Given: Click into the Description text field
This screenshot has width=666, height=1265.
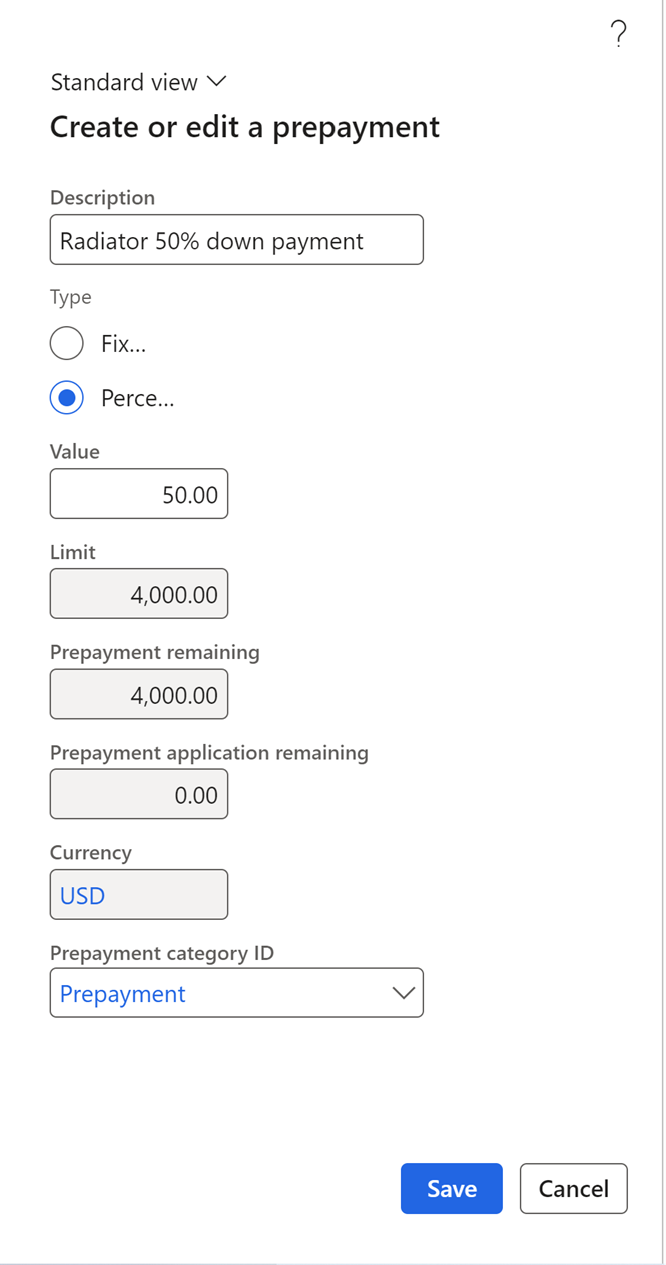Looking at the screenshot, I should tap(236, 241).
